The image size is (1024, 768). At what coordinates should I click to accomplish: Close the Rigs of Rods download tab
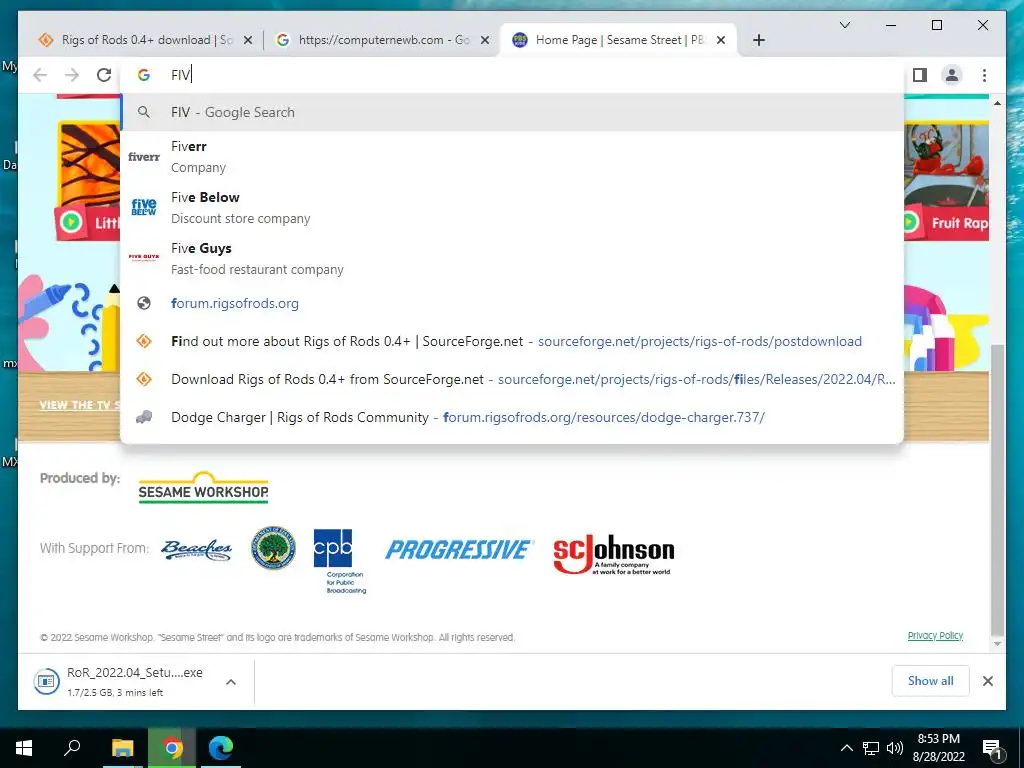click(x=248, y=40)
